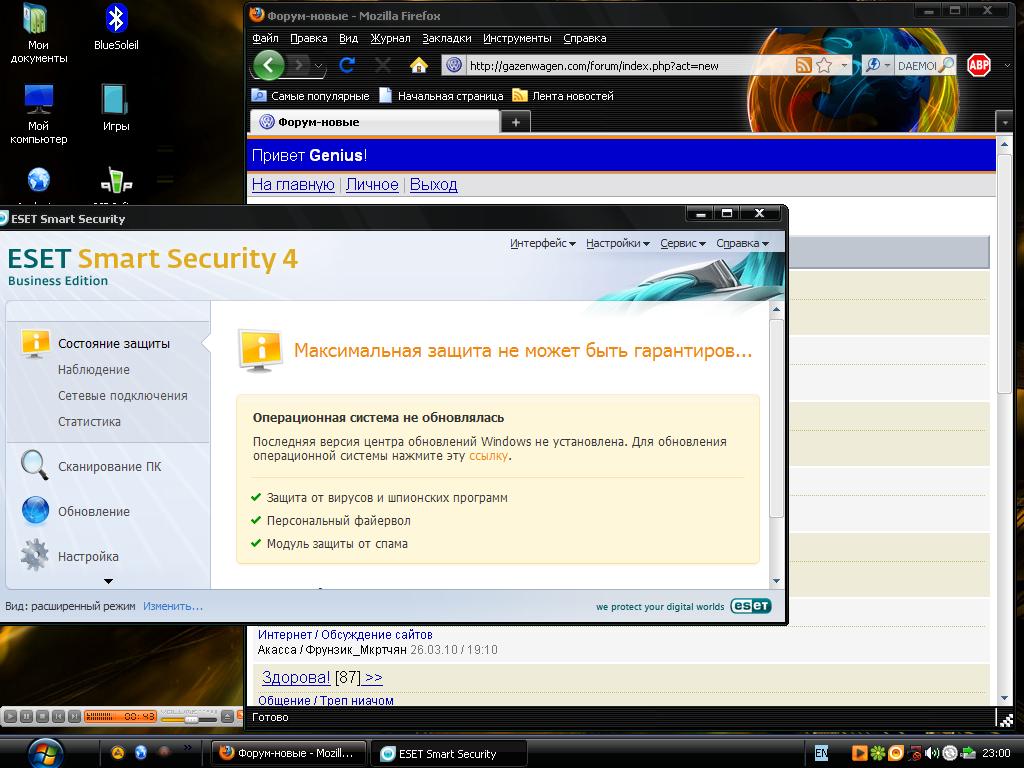The image size is (1024, 768).
Task: Open the Настройки dropdown in ESET
Action: pyautogui.click(x=618, y=243)
